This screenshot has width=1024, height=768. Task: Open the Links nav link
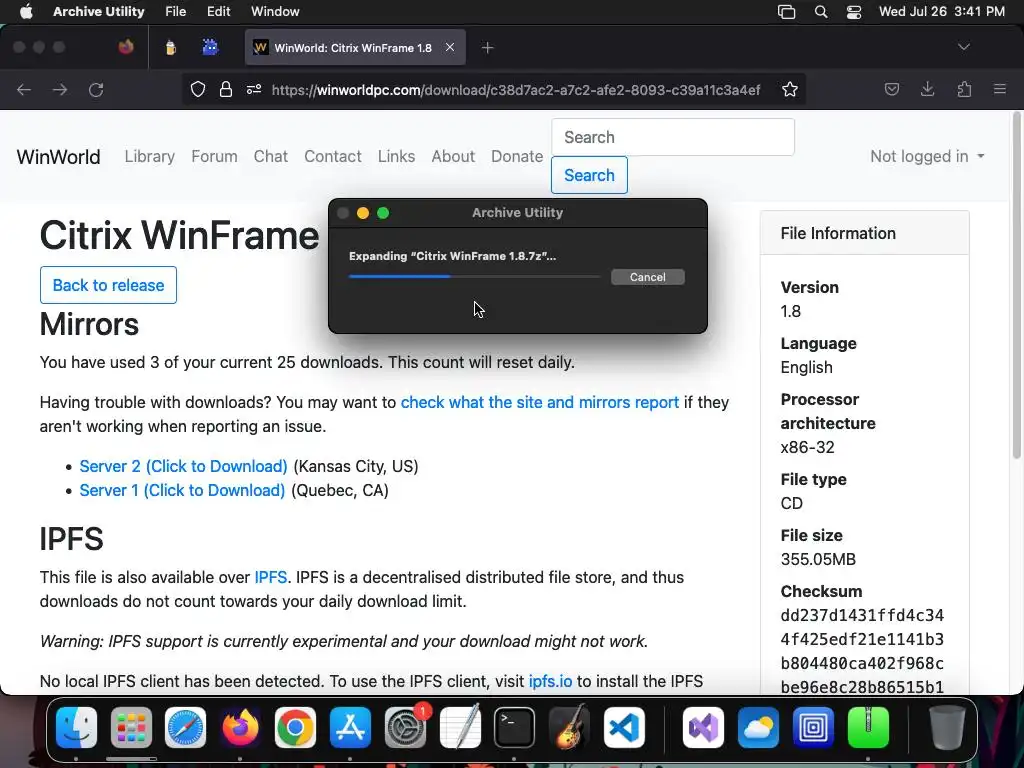pyautogui.click(x=396, y=157)
